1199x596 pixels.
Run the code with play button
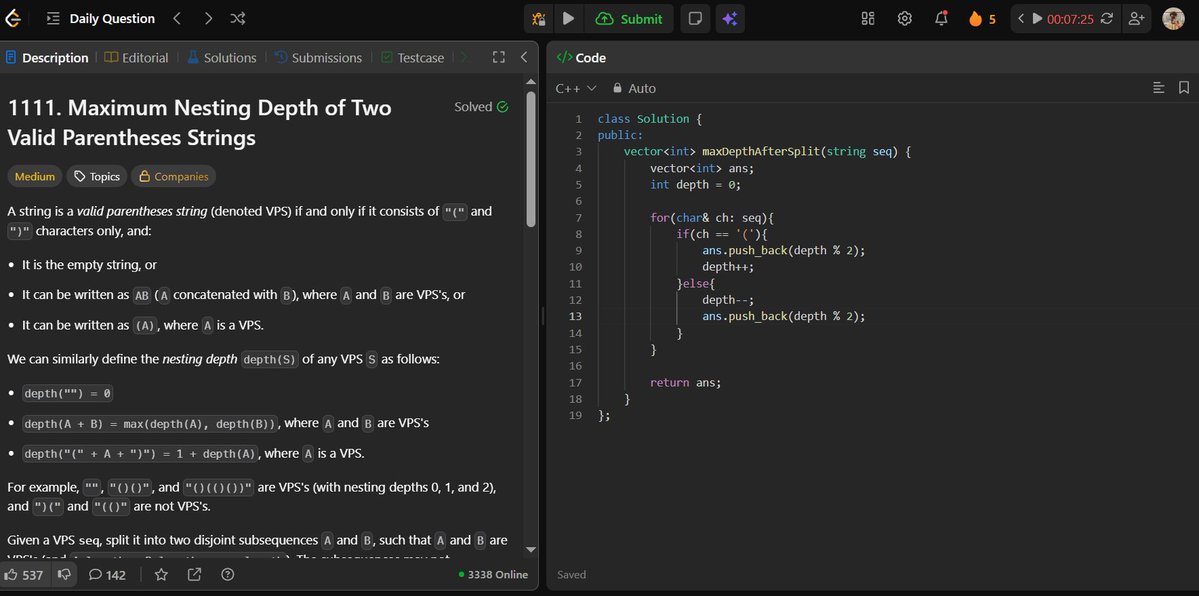(568, 19)
